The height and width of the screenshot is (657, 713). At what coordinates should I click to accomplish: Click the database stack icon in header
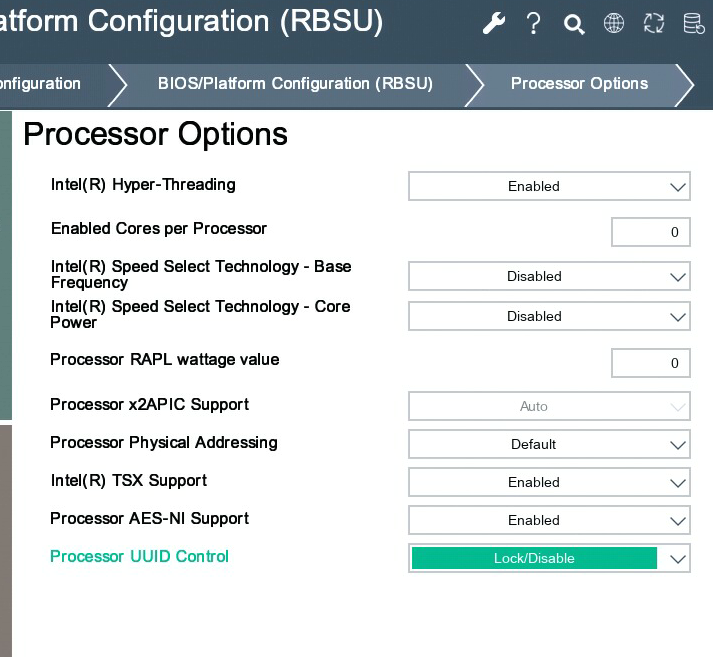pos(693,24)
